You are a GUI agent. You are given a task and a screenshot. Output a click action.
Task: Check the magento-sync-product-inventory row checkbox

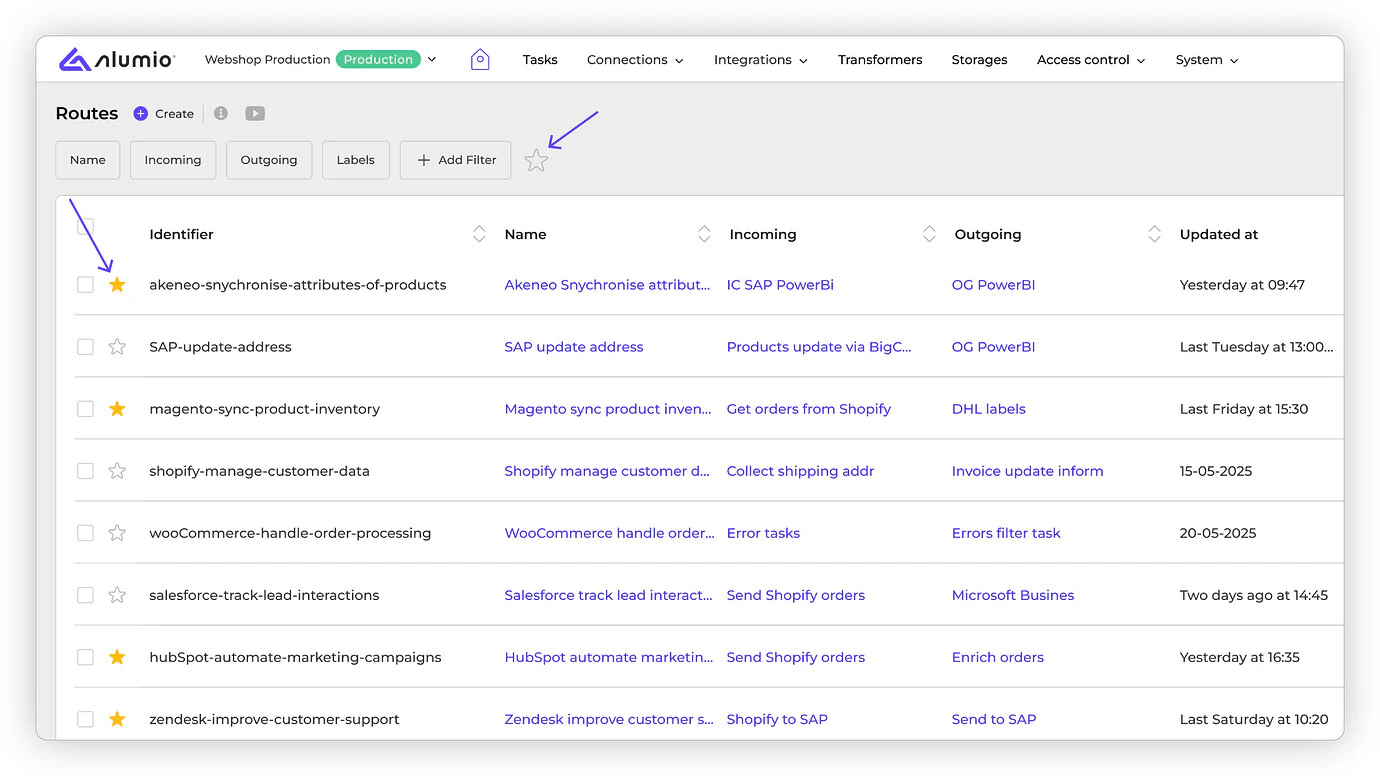tap(86, 409)
